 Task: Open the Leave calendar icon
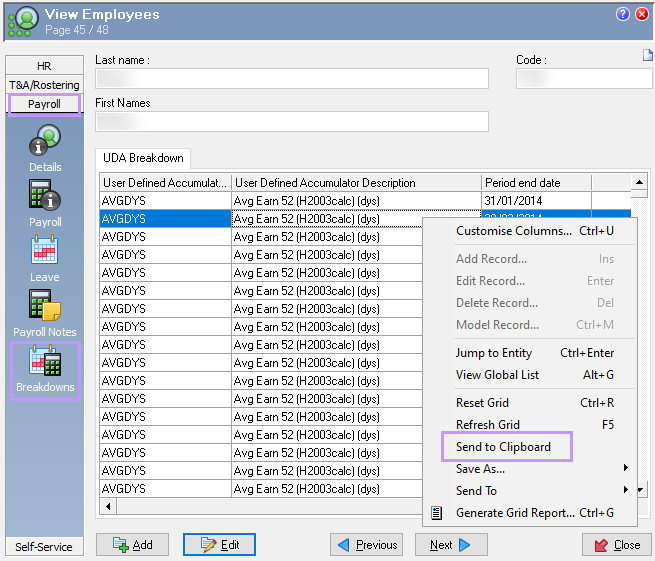click(x=44, y=250)
